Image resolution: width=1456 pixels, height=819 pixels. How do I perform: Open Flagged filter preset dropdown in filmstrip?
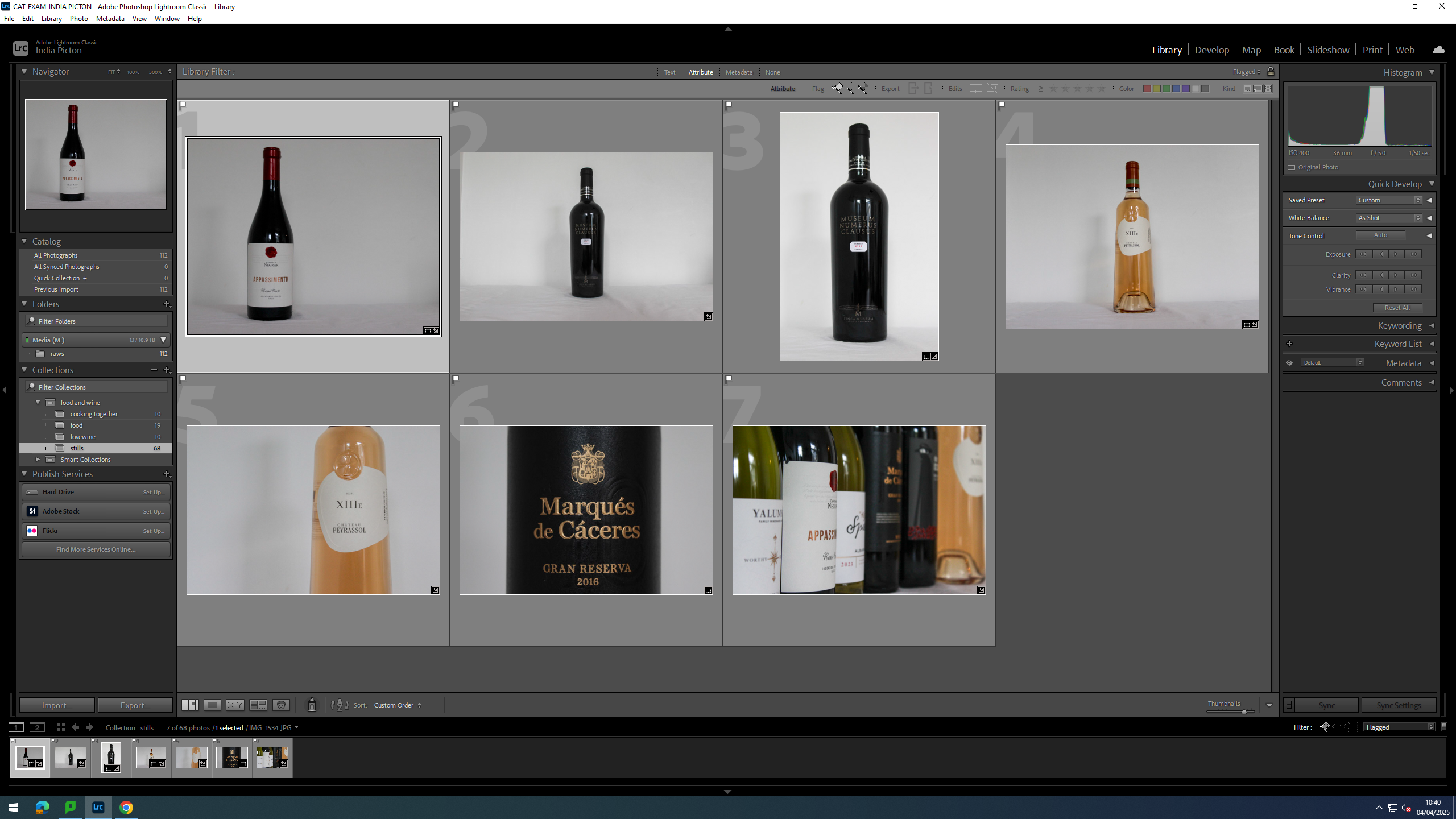(x=1400, y=727)
